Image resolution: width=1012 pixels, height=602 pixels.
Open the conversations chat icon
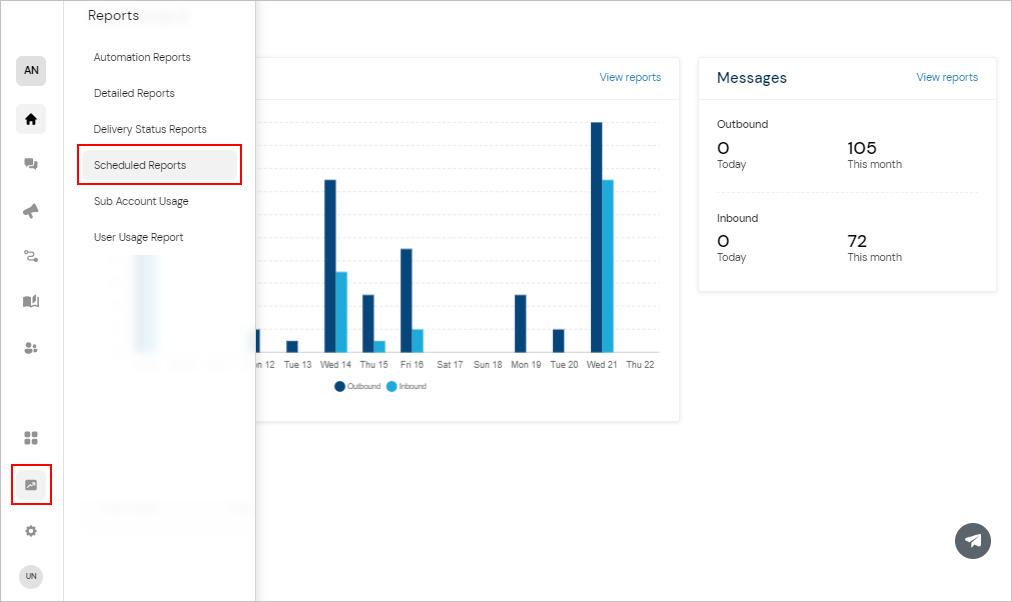(31, 164)
